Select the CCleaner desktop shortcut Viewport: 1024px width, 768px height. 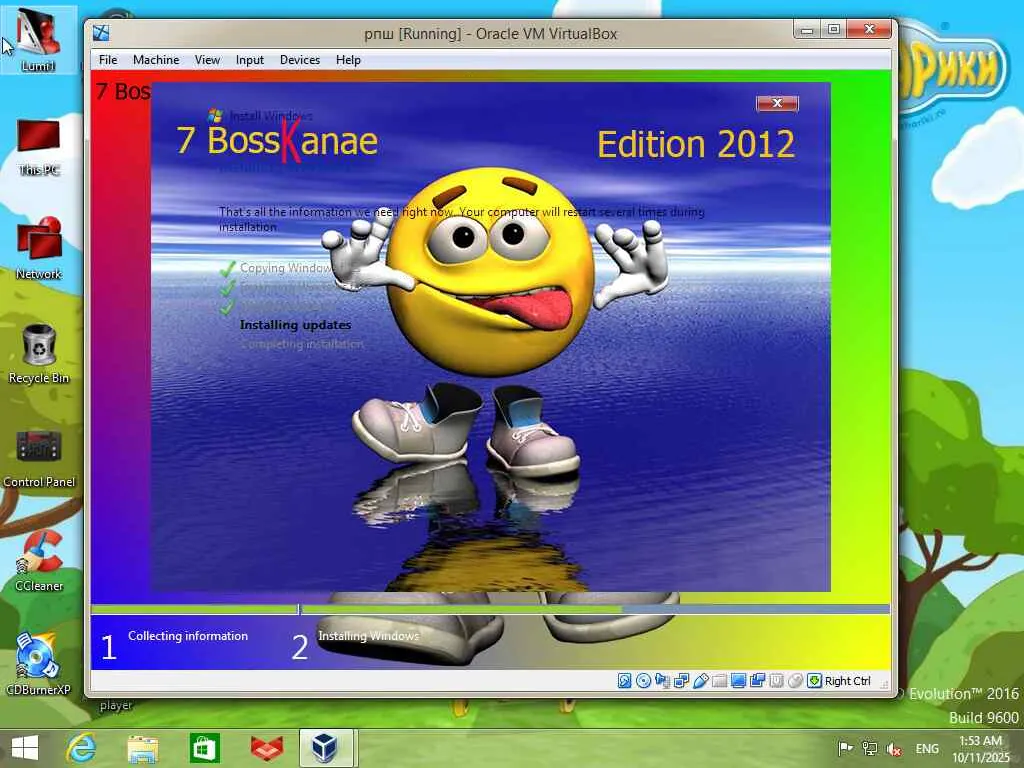(39, 560)
